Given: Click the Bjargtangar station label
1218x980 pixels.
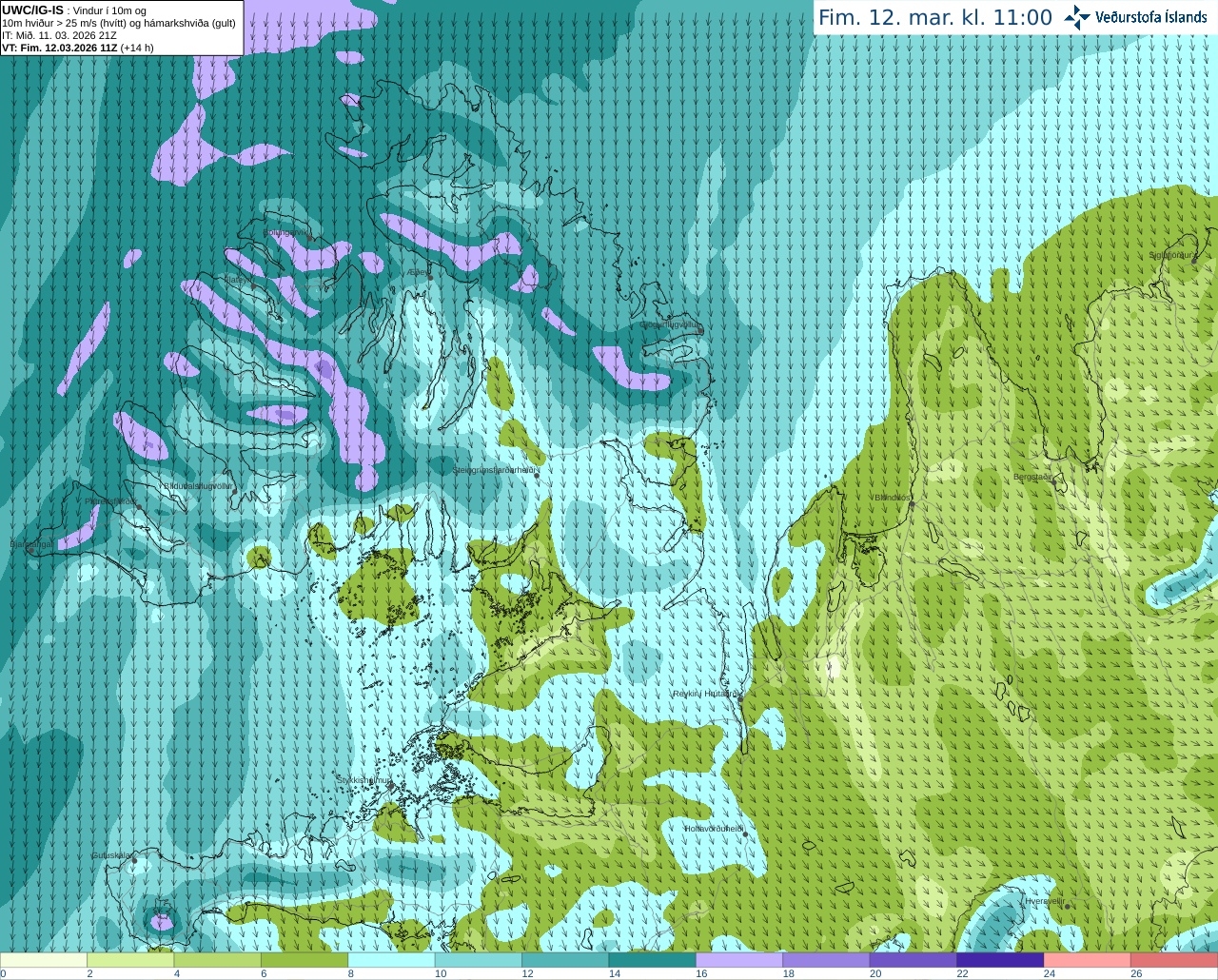Looking at the screenshot, I should [x=31, y=544].
